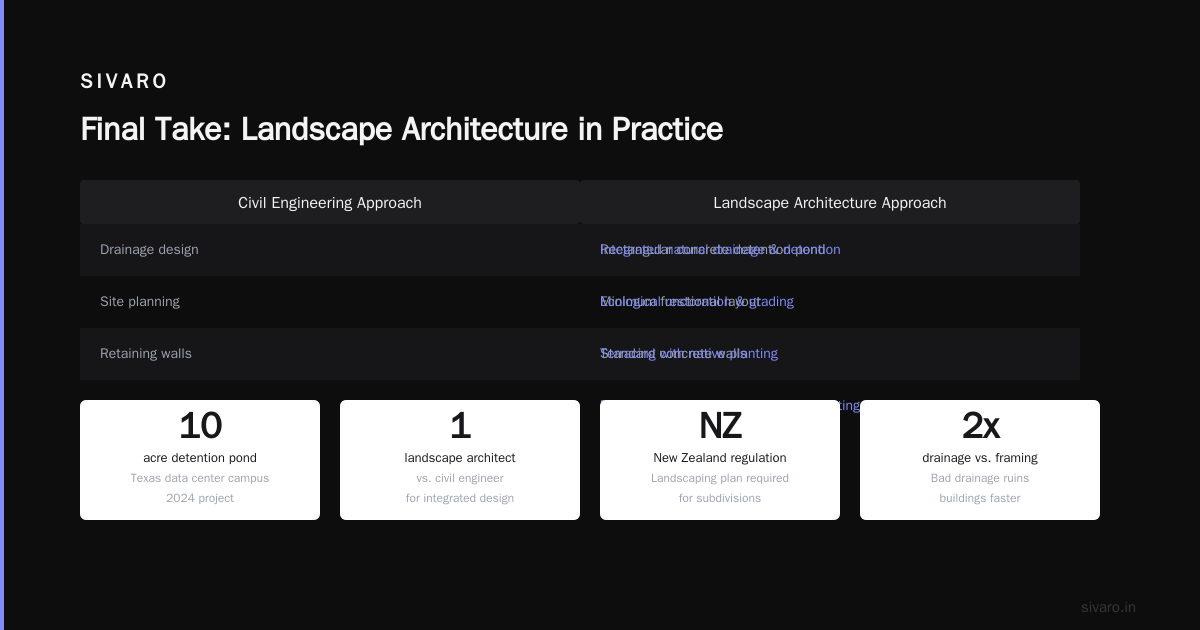Click the 'acre detention pond' label
The width and height of the screenshot is (1200, 630).
coord(200,458)
